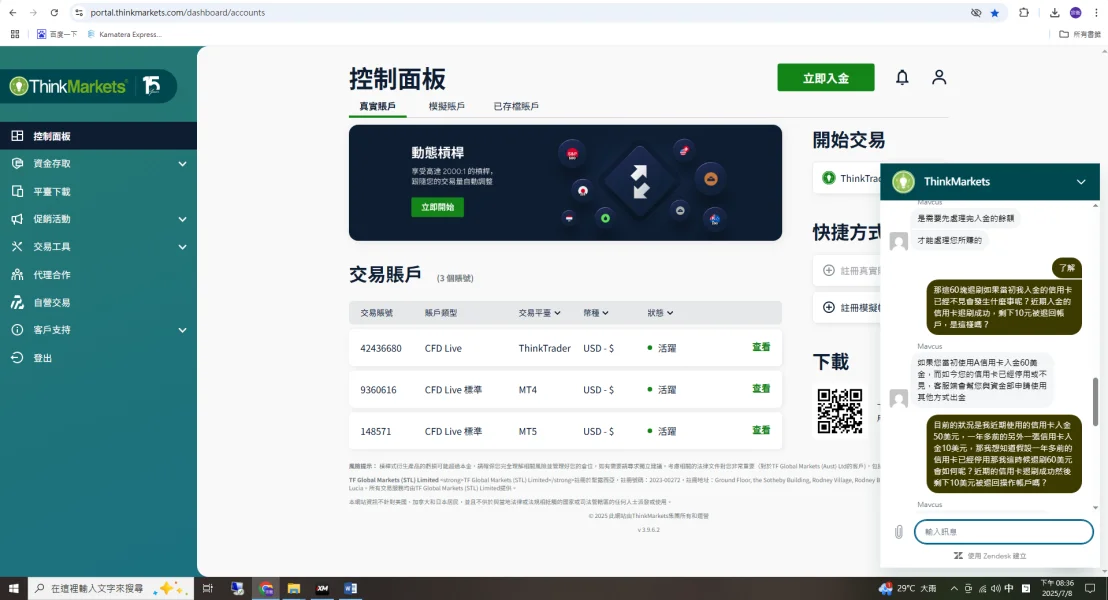This screenshot has height=600, width=1108.
Task: Click 查看 for account 148571
Action: [761, 430]
